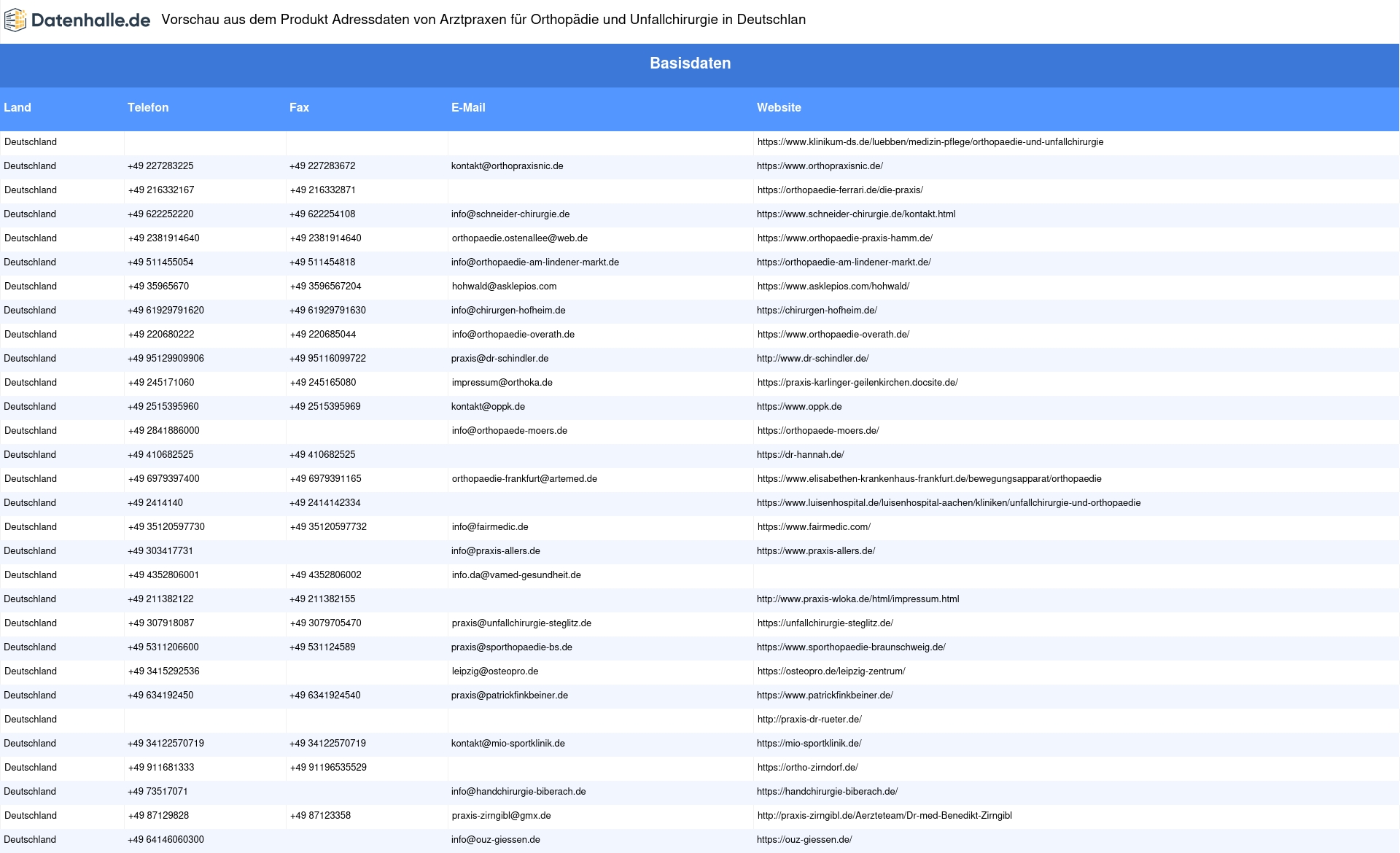Click email kontakt@orthopraxisnic.de
This screenshot has height=853, width=1400.
point(507,166)
